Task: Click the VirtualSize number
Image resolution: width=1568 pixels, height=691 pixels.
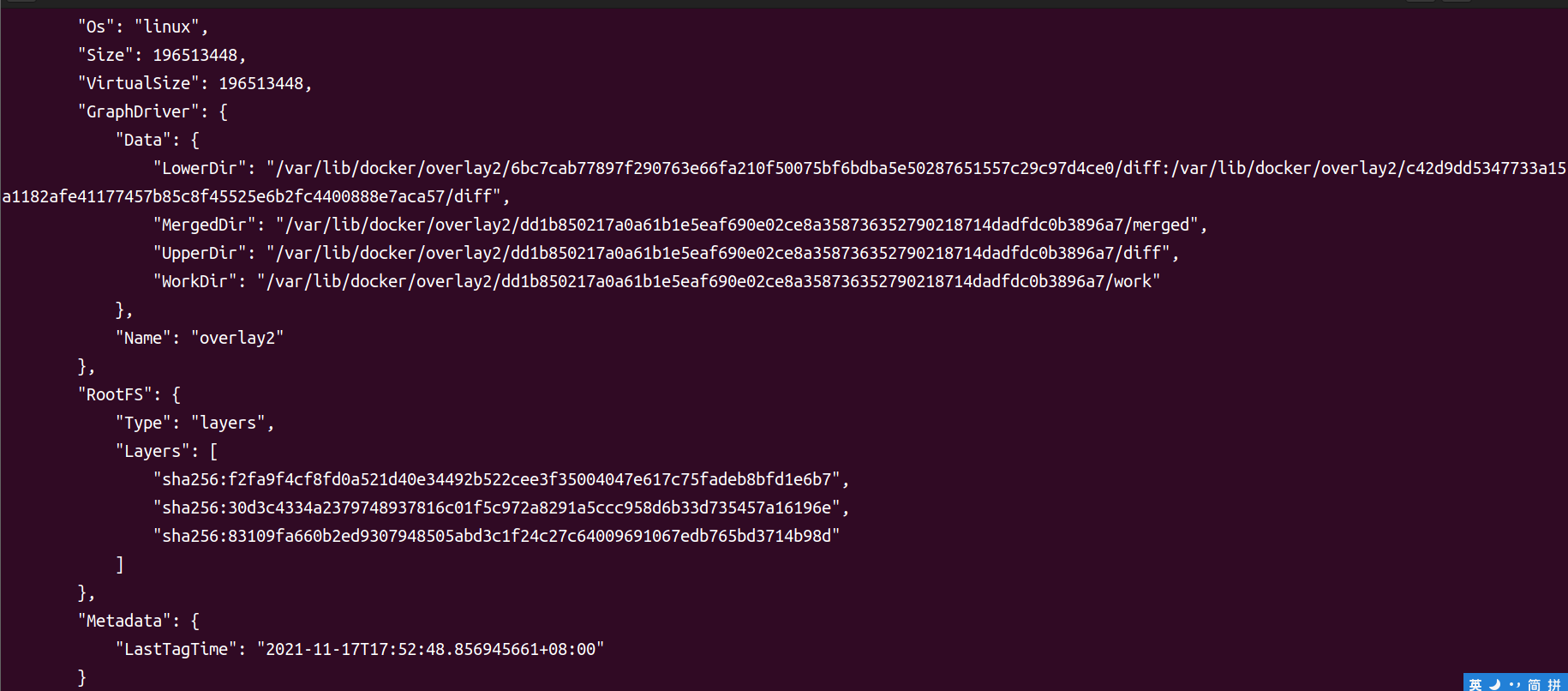Action: tap(260, 83)
